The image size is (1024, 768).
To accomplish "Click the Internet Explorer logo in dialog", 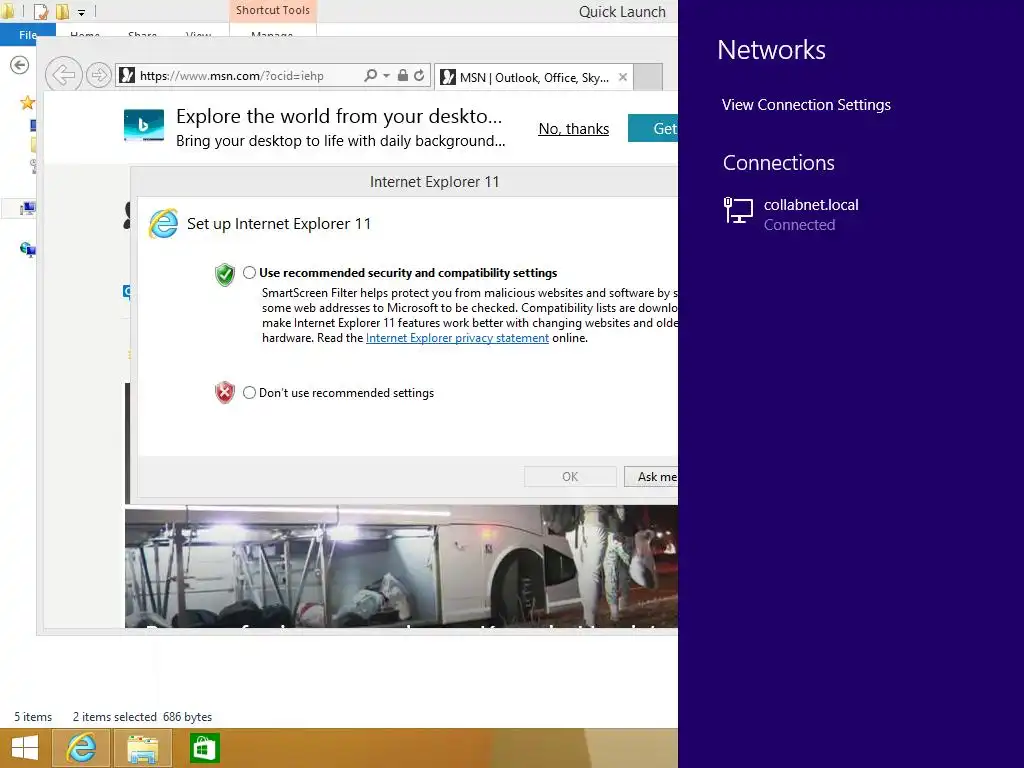I will [x=163, y=224].
